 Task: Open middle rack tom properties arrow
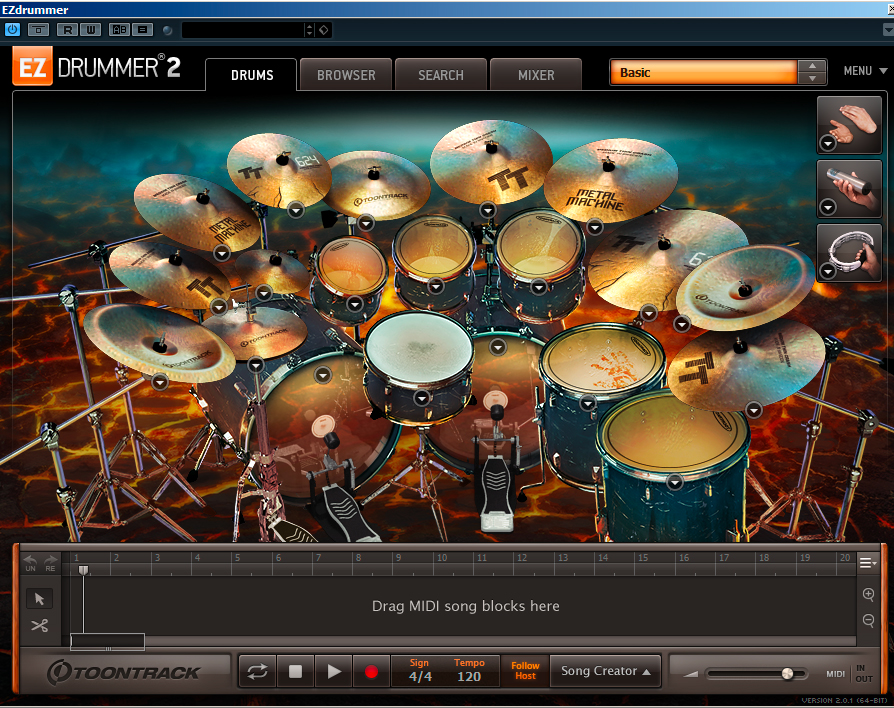(436, 286)
